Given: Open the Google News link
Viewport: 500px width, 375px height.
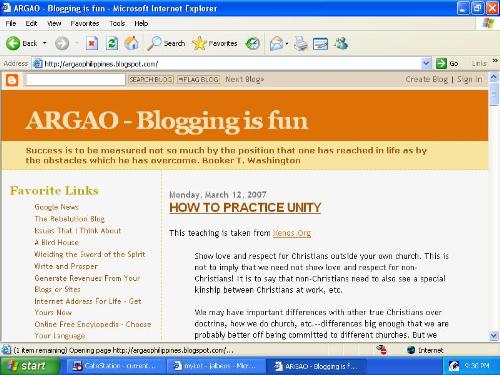Looking at the screenshot, I should 56,207.
